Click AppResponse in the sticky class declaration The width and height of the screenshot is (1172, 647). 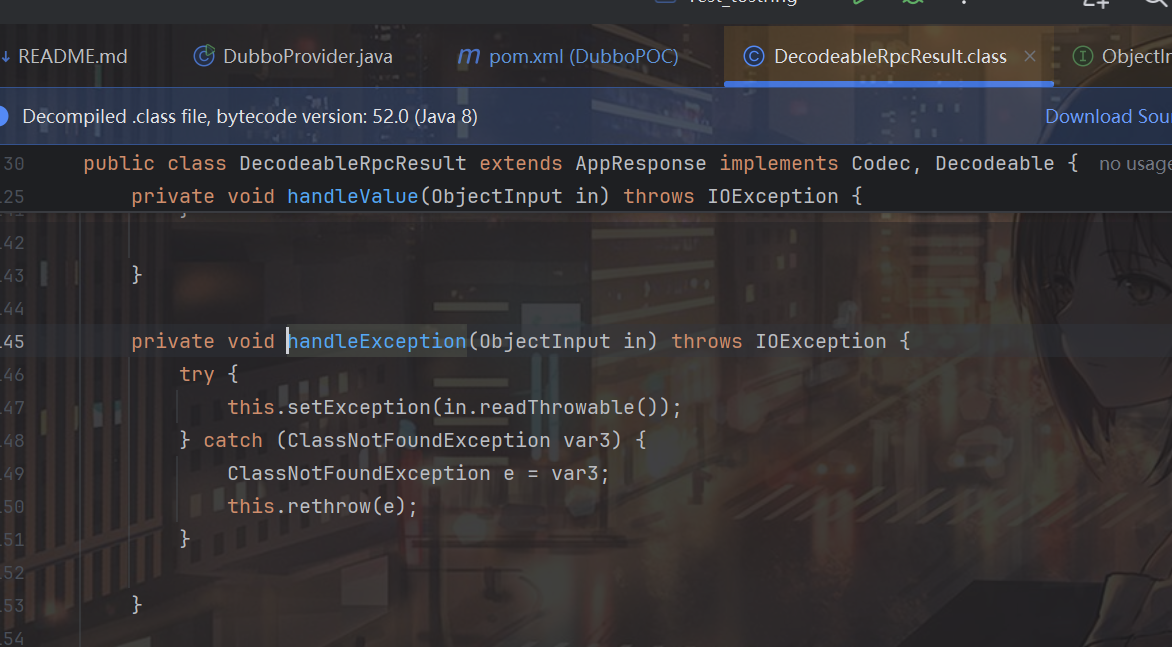click(x=641, y=163)
